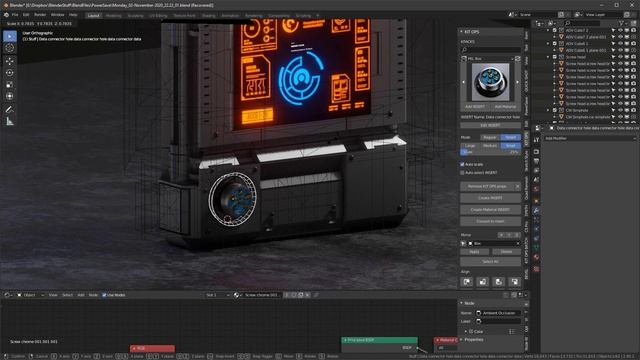Open the Add Modifier dropdown
640x360 pixels.
tap(590, 138)
